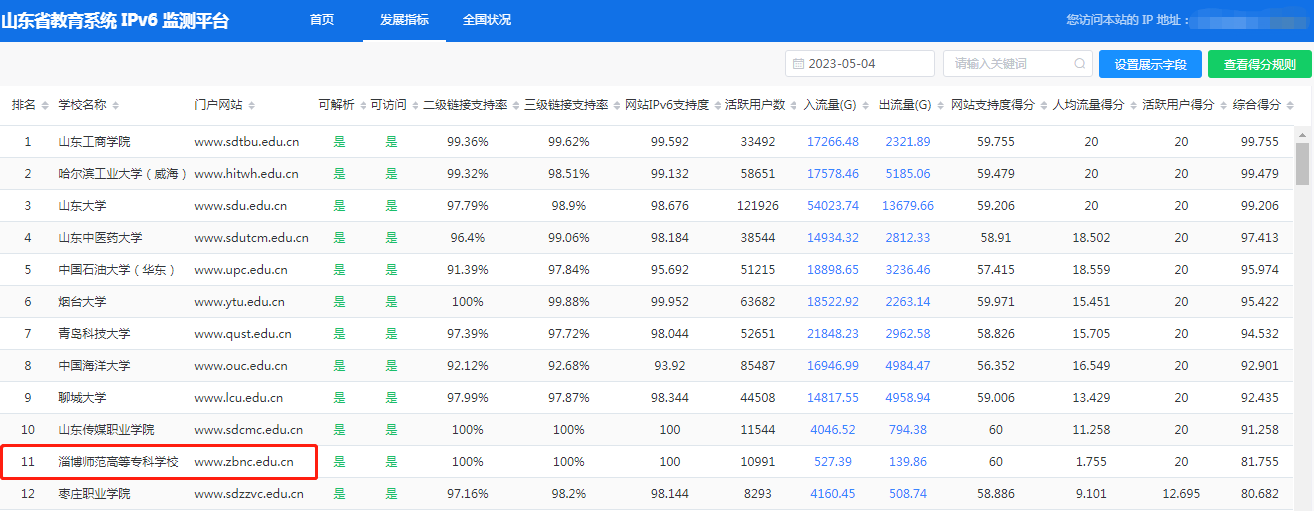Viewport: 1314px width, 511px height.
Task: Click sort arrows next to 学校名称
Action: tap(115, 105)
